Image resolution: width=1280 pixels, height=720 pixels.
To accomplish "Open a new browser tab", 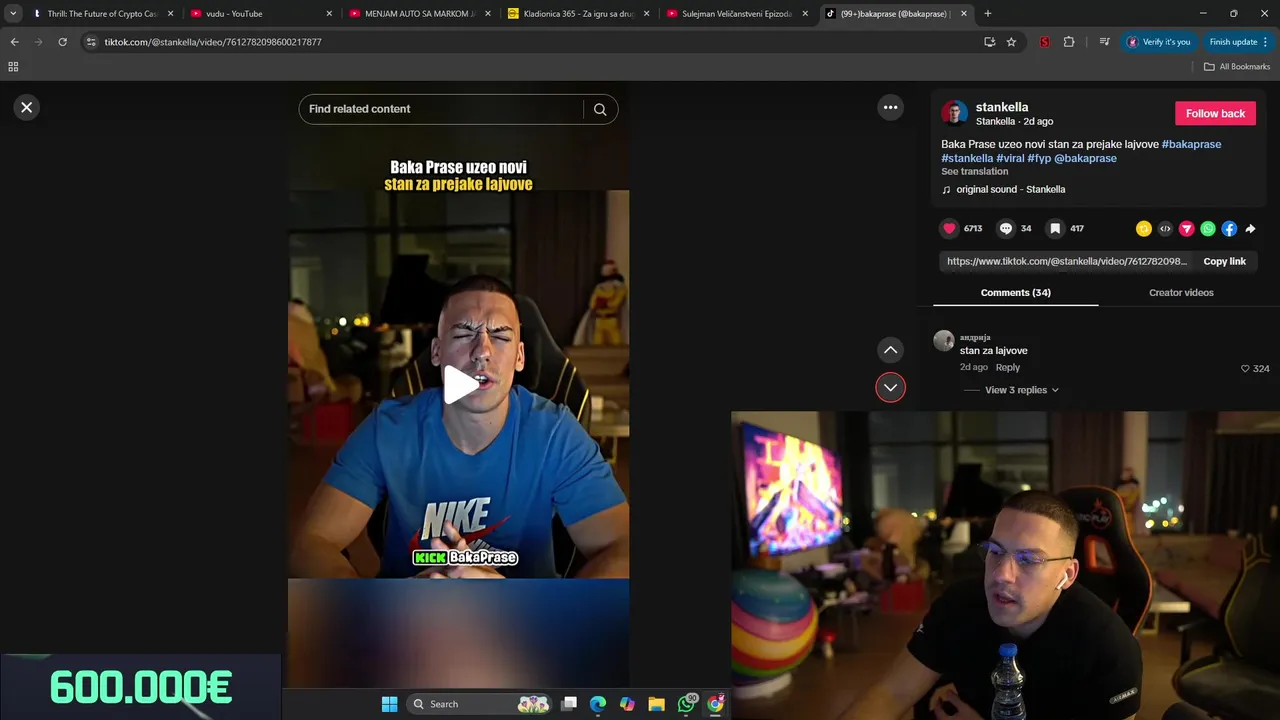I will 988,14.
